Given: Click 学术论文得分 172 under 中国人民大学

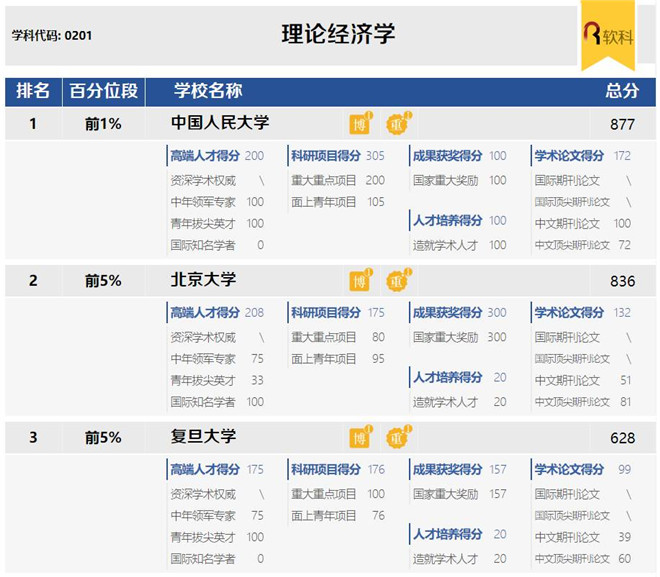Looking at the screenshot, I should coord(583,156).
